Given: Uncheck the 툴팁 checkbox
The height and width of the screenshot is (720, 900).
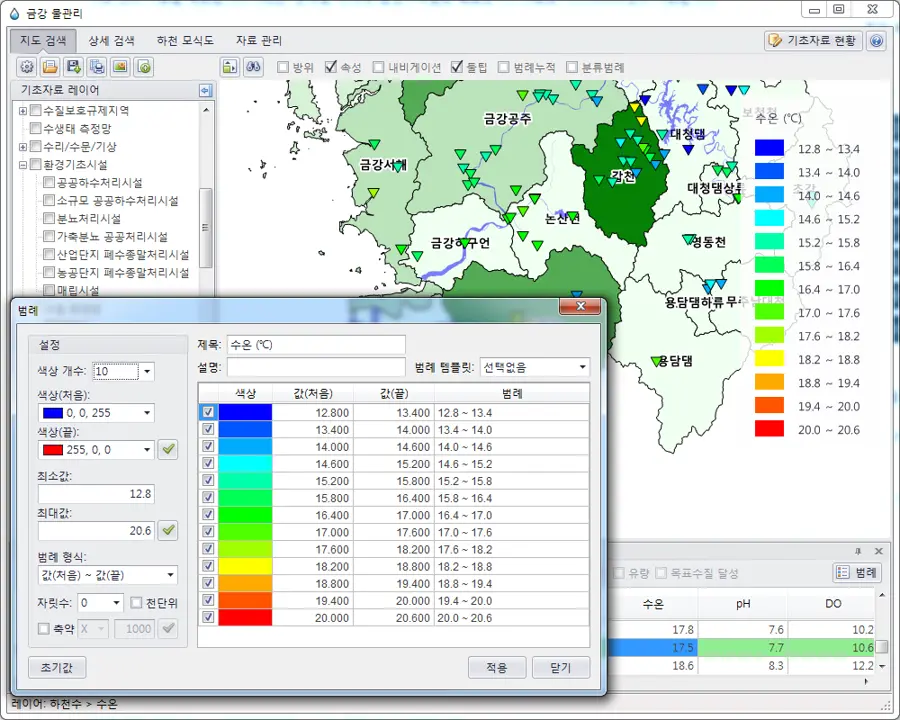Looking at the screenshot, I should tap(457, 67).
